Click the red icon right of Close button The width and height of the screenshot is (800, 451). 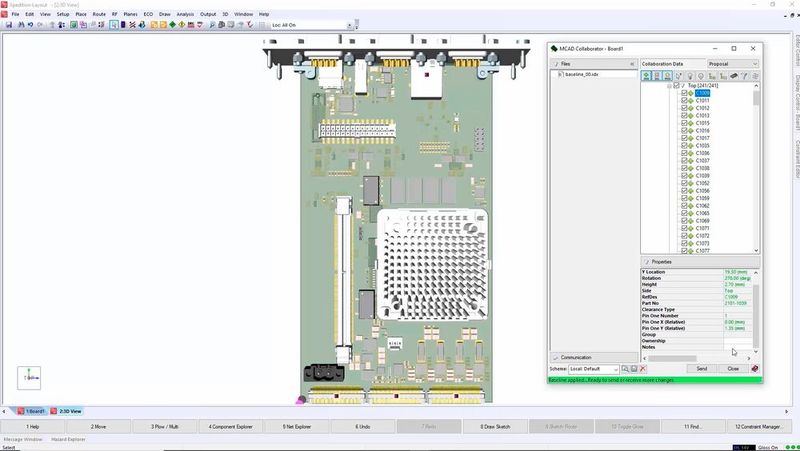pyautogui.click(x=755, y=369)
